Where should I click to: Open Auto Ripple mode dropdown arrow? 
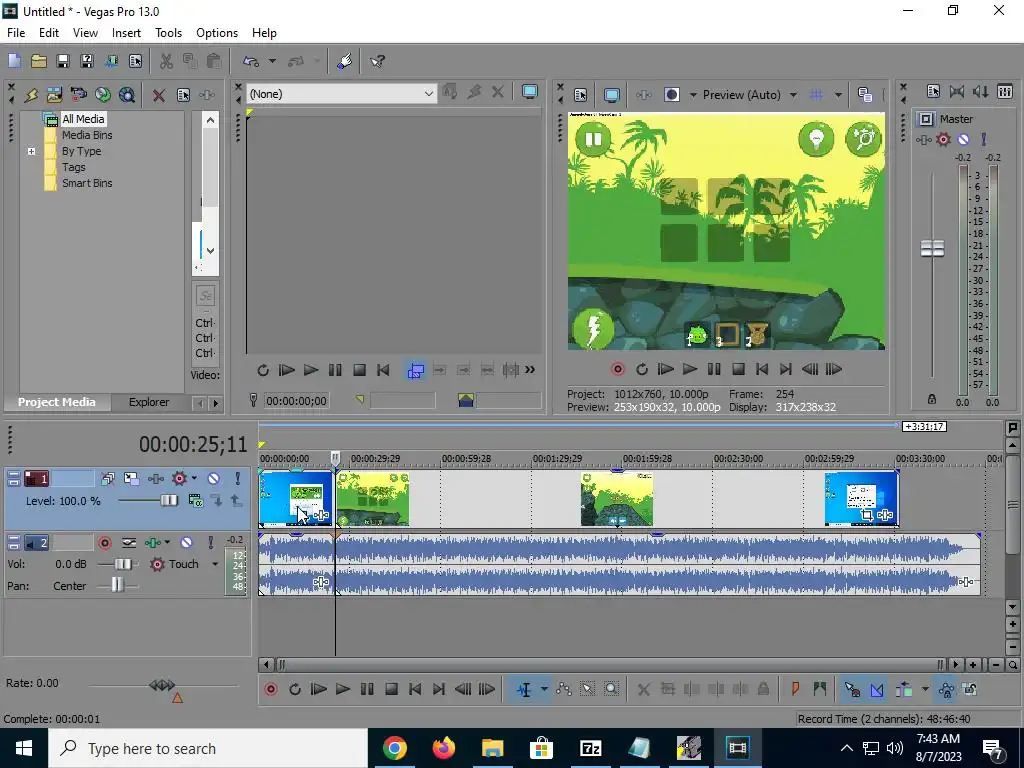coord(925,689)
